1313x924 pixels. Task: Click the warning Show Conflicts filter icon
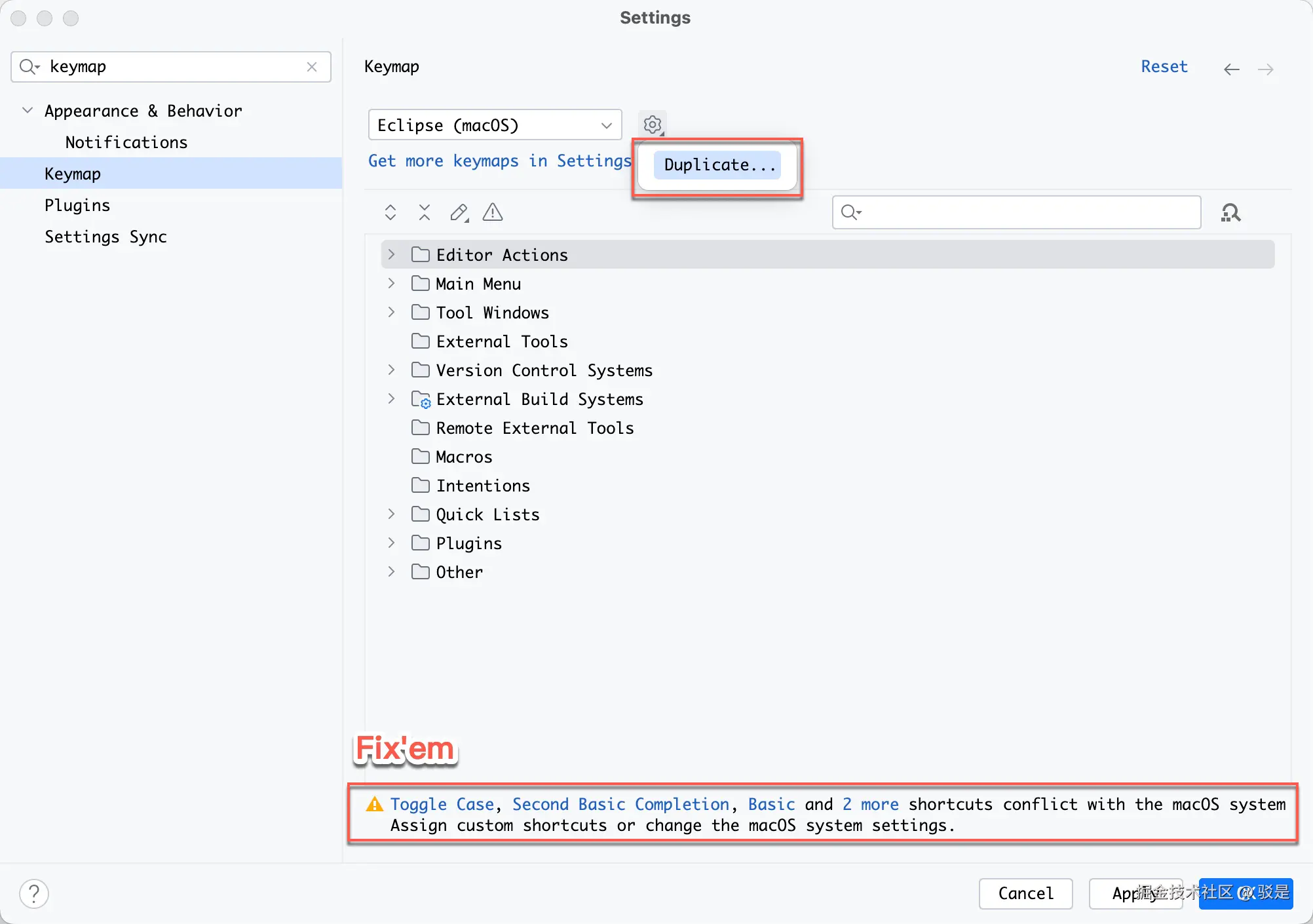tap(493, 212)
